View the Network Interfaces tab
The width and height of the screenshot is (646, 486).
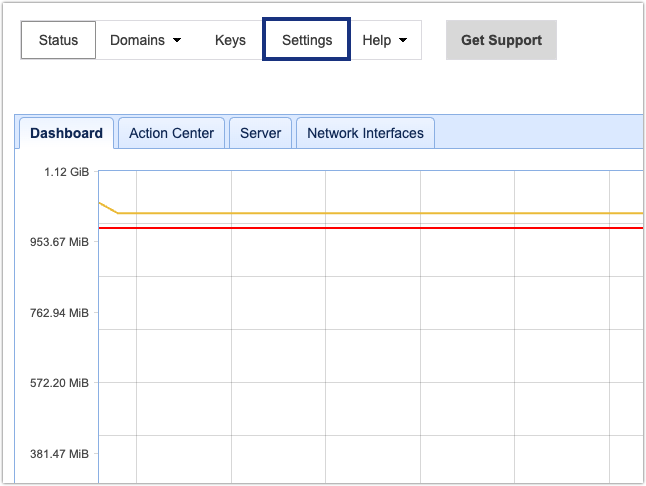click(x=365, y=133)
